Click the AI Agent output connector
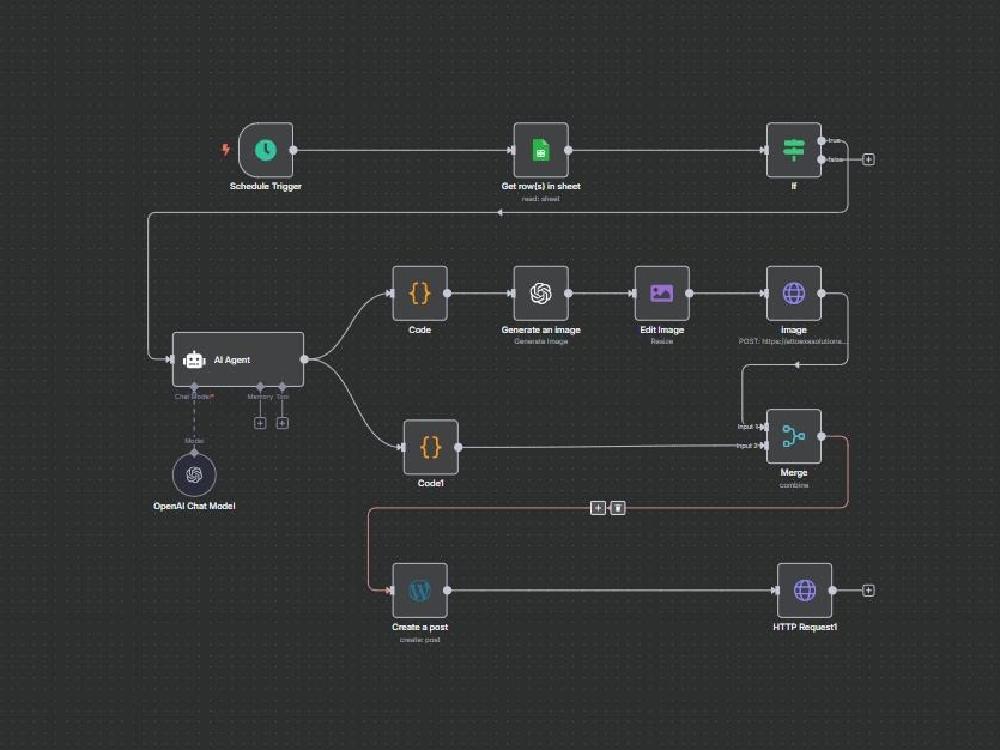 pos(304,359)
